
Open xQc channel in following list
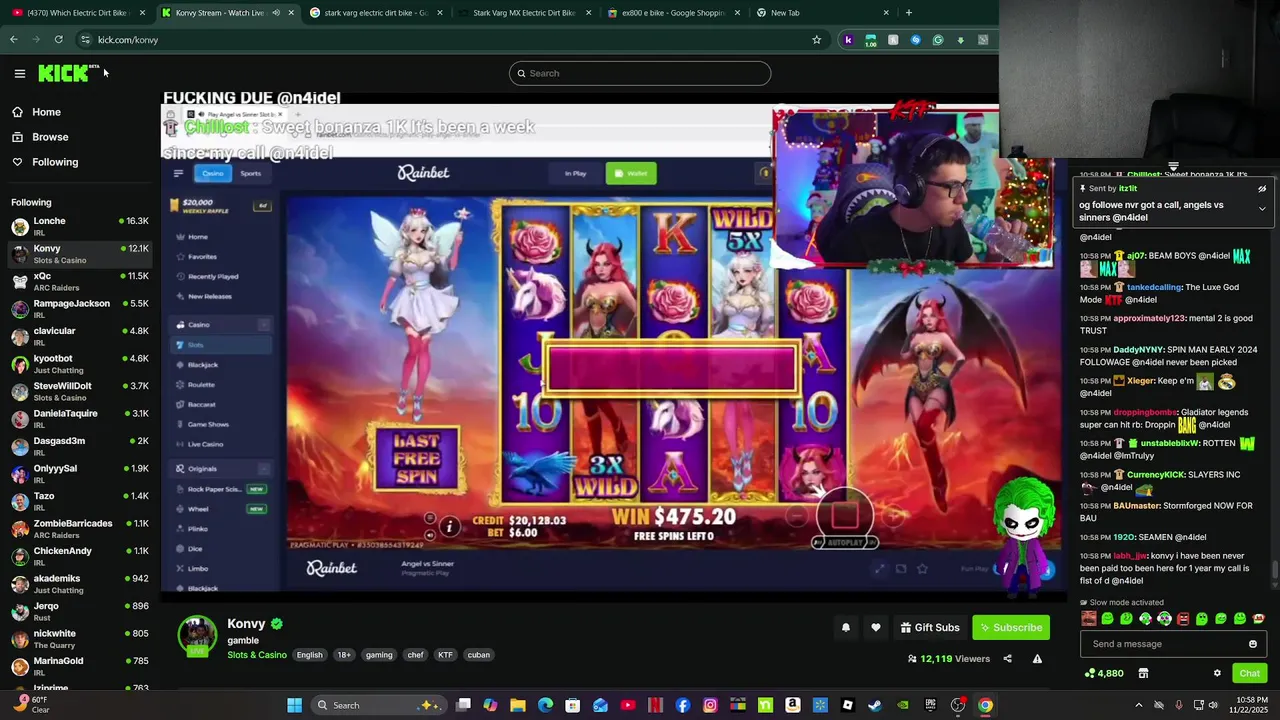point(80,281)
